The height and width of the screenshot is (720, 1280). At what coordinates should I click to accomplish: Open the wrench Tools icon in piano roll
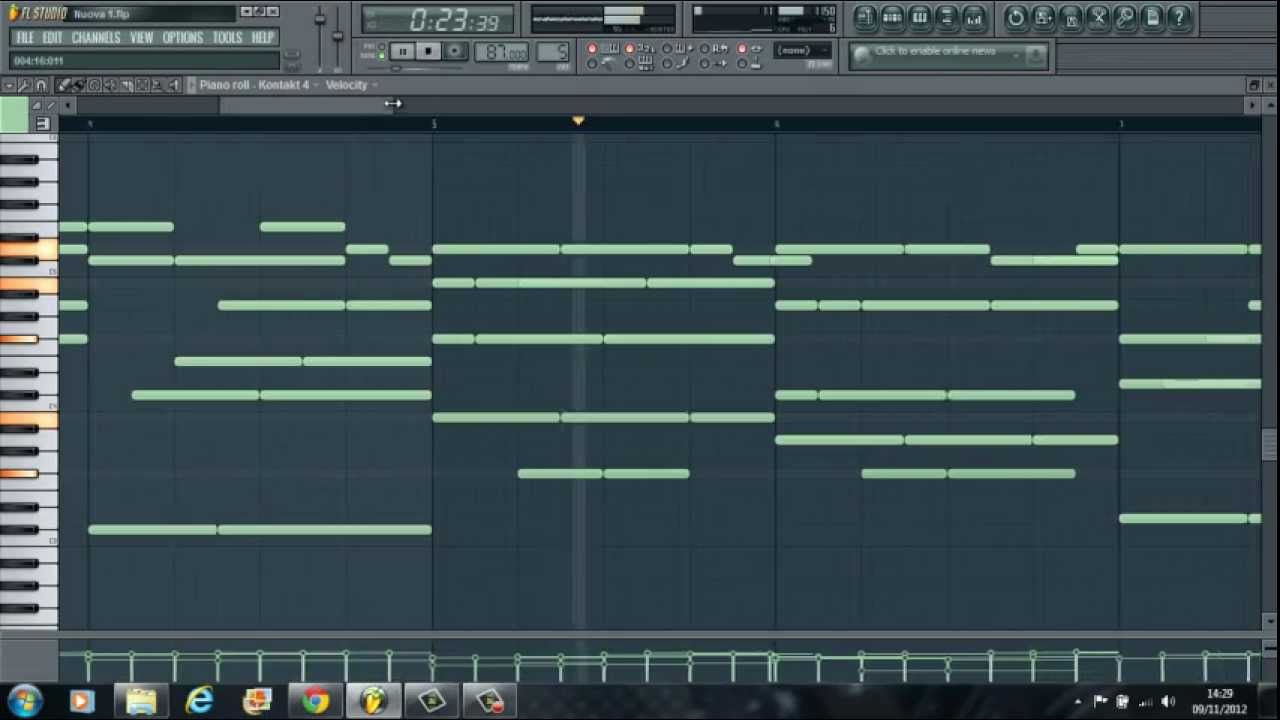24,85
